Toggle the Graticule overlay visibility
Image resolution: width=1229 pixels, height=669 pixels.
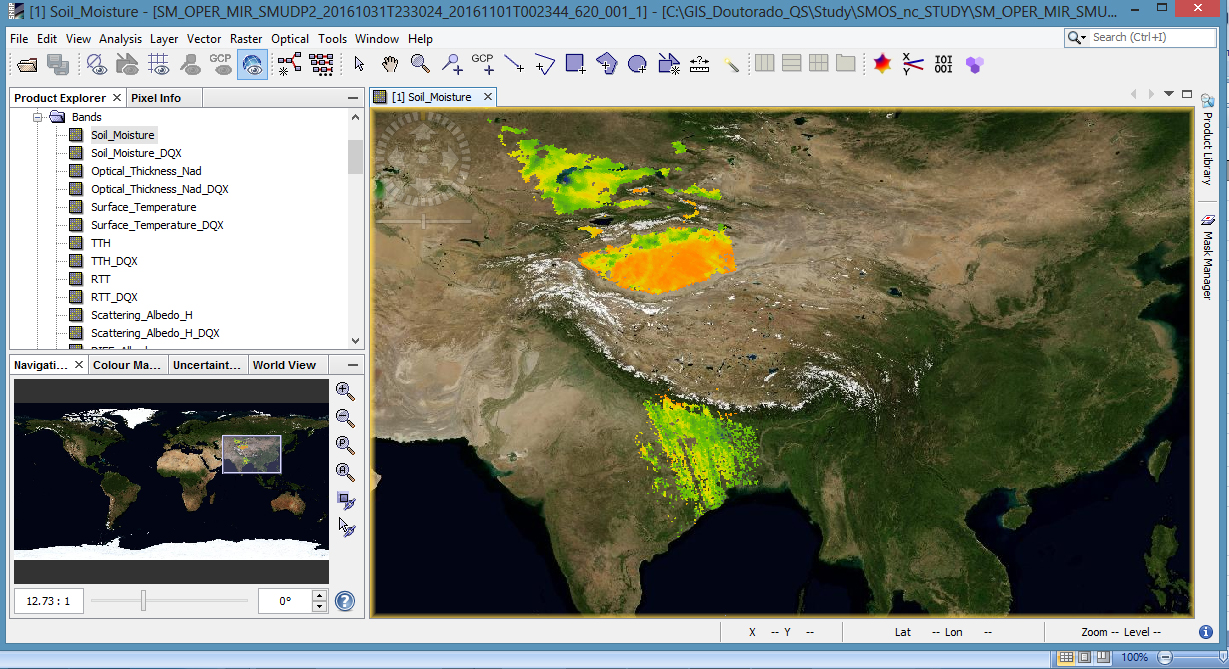pos(158,64)
